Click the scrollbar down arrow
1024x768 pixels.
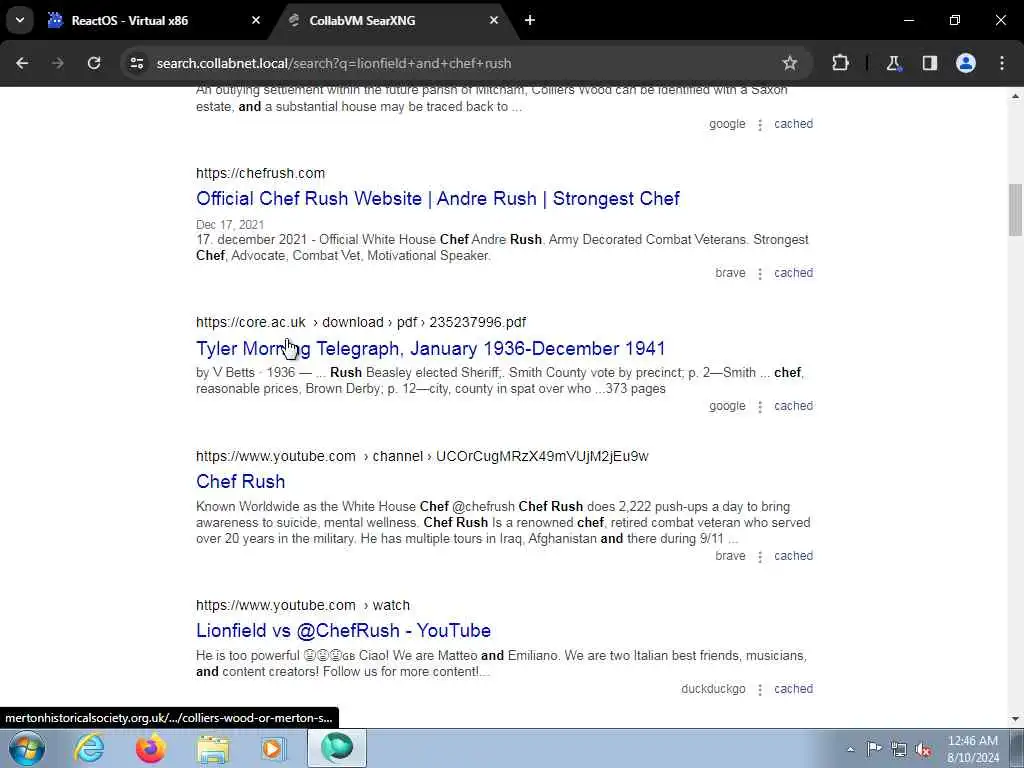(x=1015, y=719)
